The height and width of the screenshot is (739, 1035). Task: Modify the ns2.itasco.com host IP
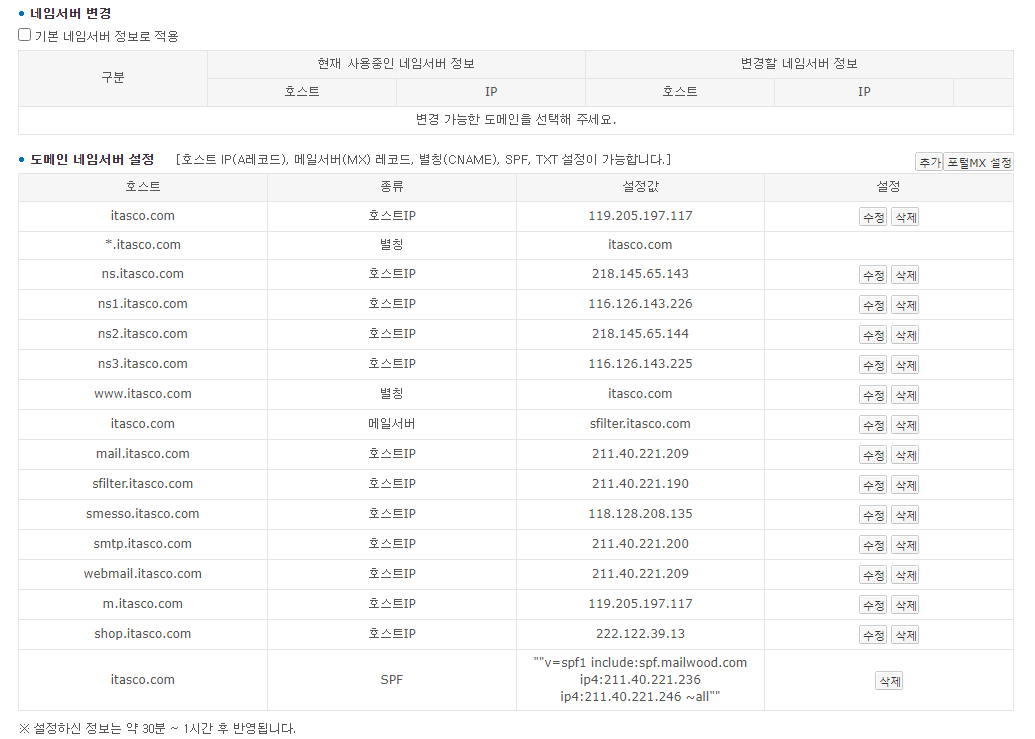click(873, 335)
